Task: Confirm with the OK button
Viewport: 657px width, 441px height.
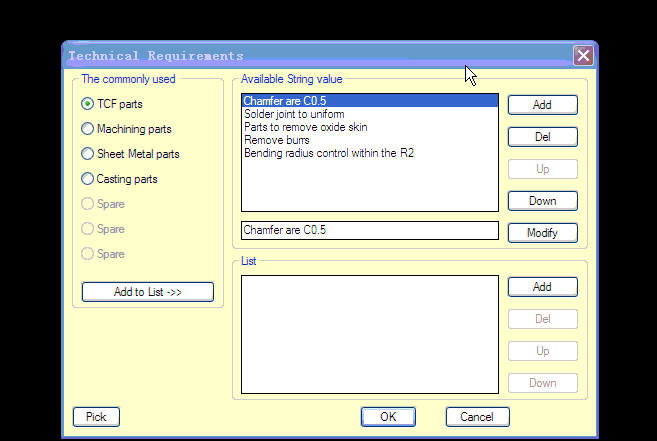Action: [x=388, y=417]
